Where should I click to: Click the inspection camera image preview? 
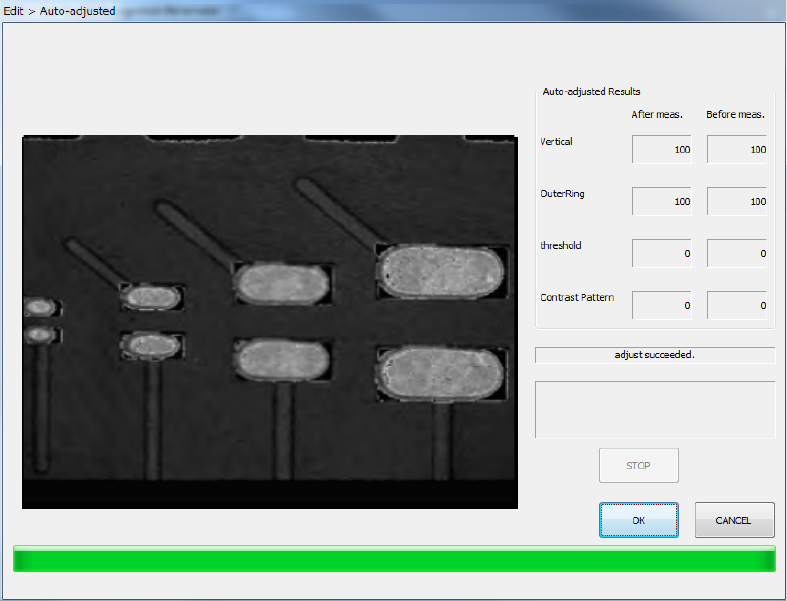coord(270,322)
